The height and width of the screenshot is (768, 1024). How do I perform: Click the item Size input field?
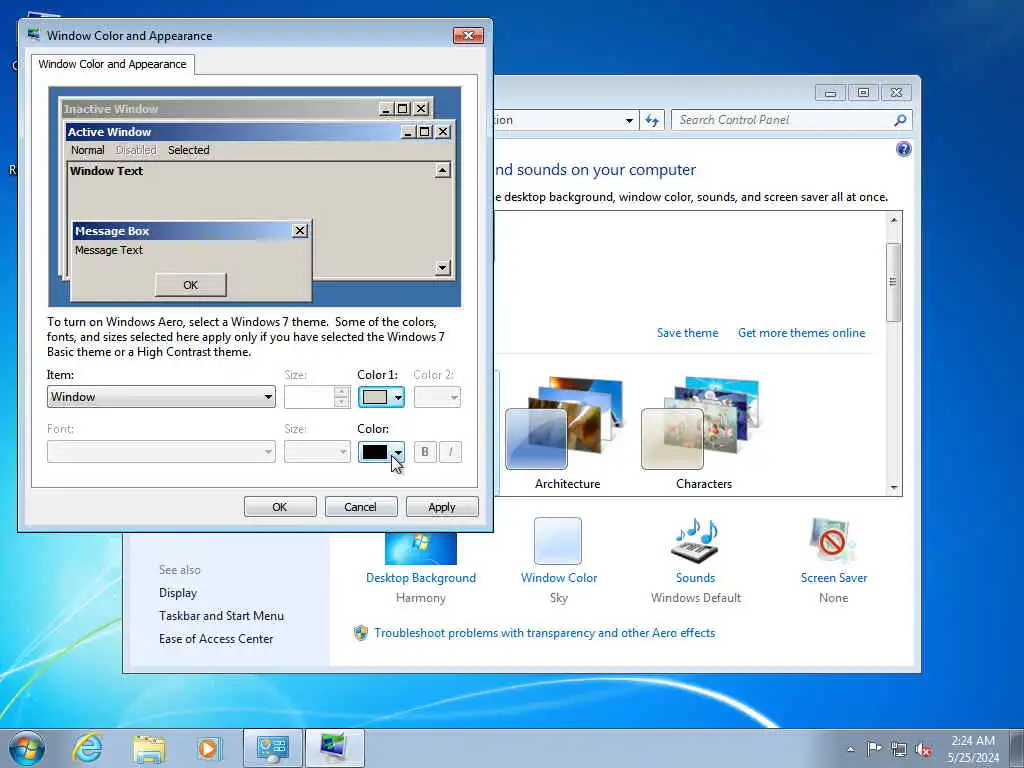tap(309, 397)
